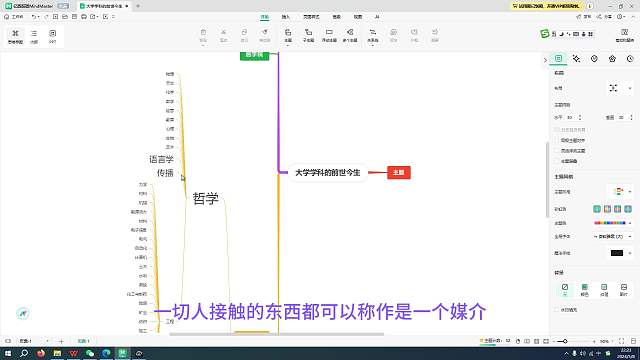Open the AI ribbon tab

377,17
